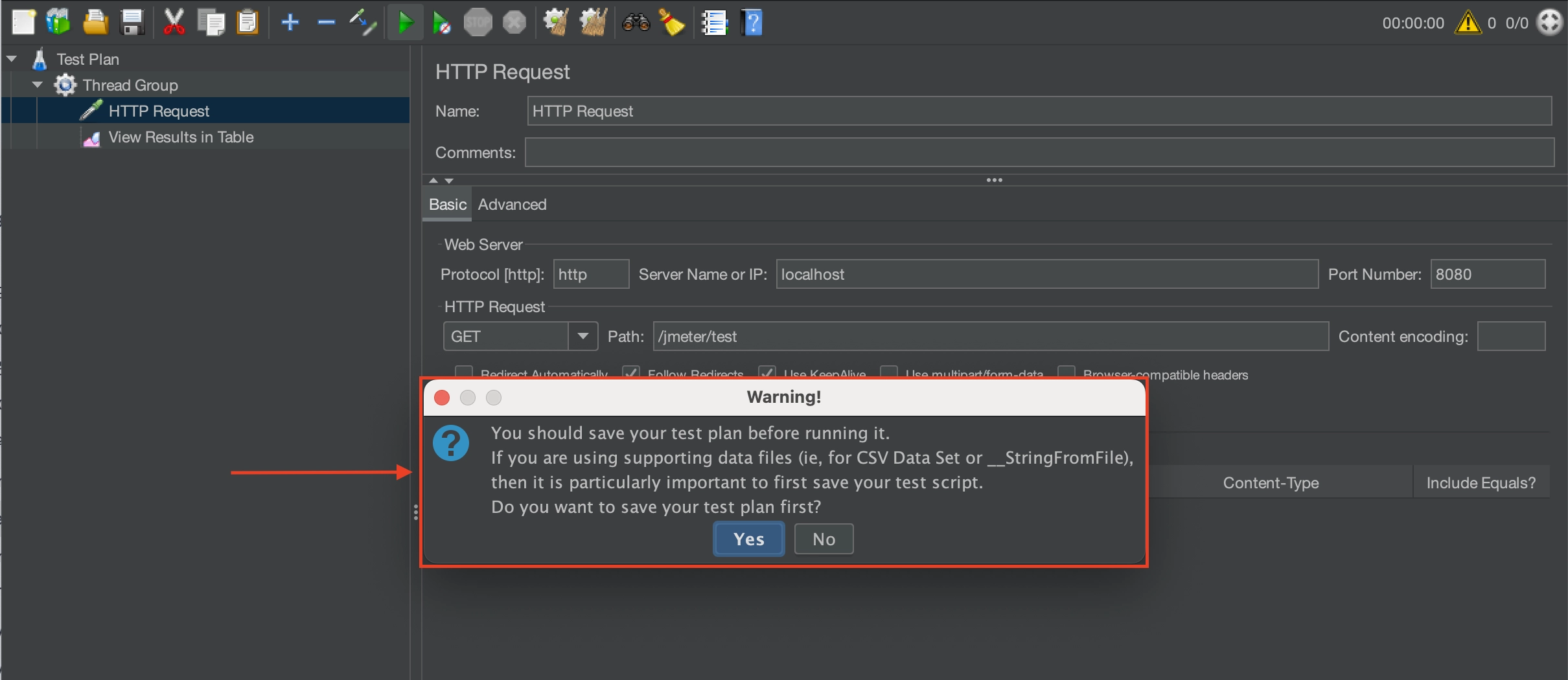This screenshot has height=680, width=1568.
Task: Start the test with the green play icon
Action: click(x=406, y=23)
